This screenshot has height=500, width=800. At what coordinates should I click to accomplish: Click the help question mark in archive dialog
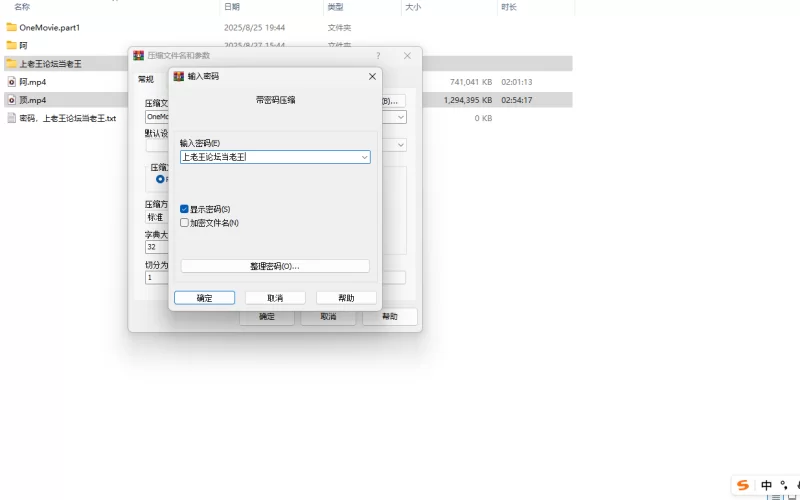coord(378,56)
